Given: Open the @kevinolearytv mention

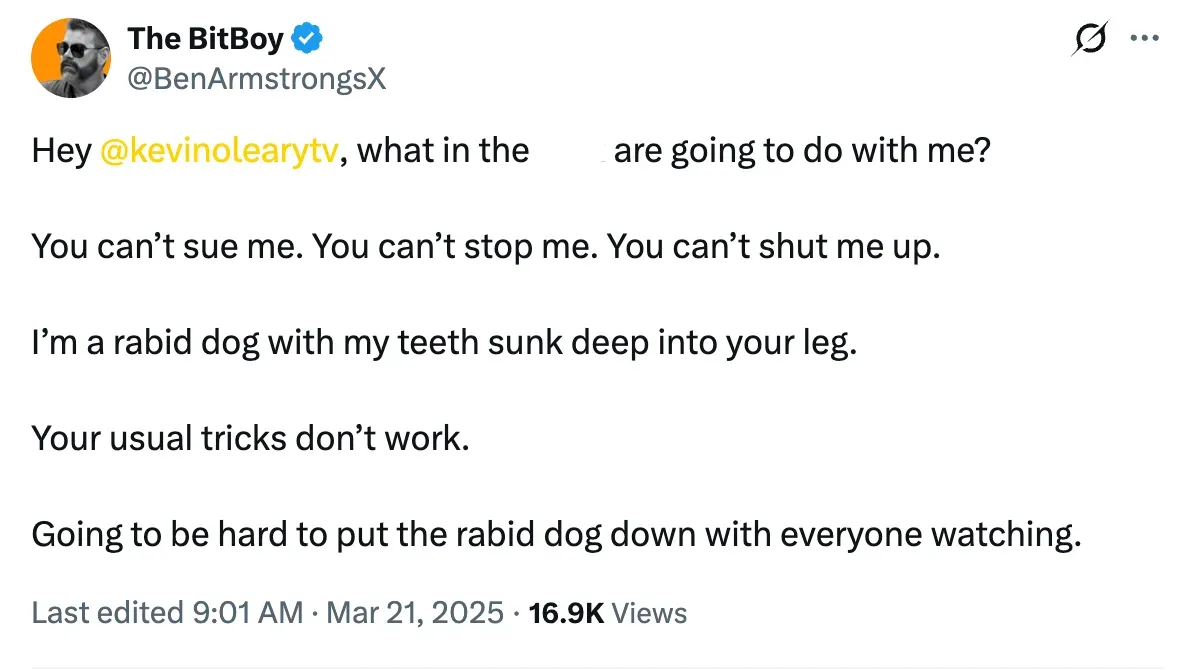Looking at the screenshot, I should coord(220,151).
